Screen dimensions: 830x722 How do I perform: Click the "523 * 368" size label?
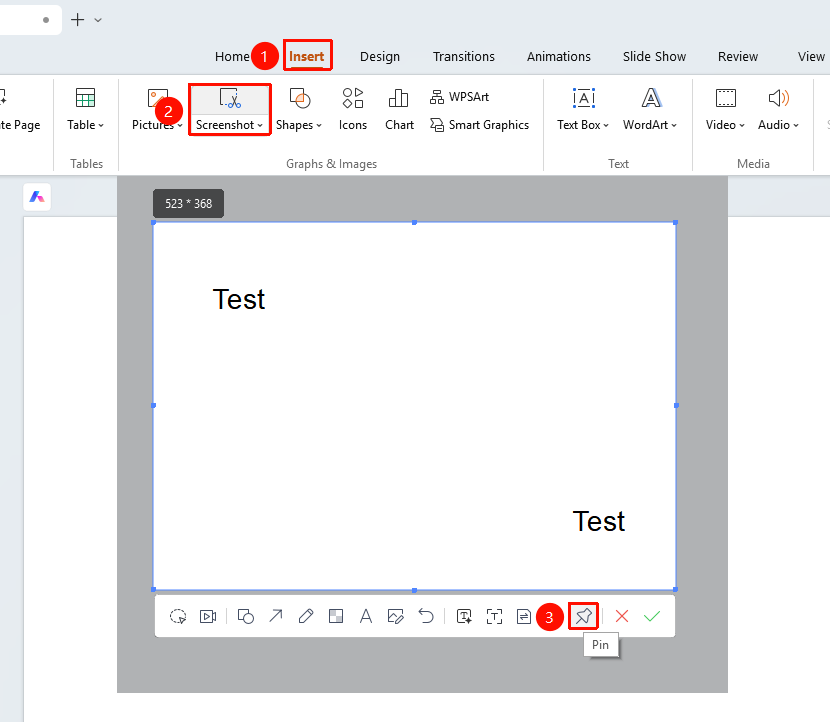[x=188, y=203]
